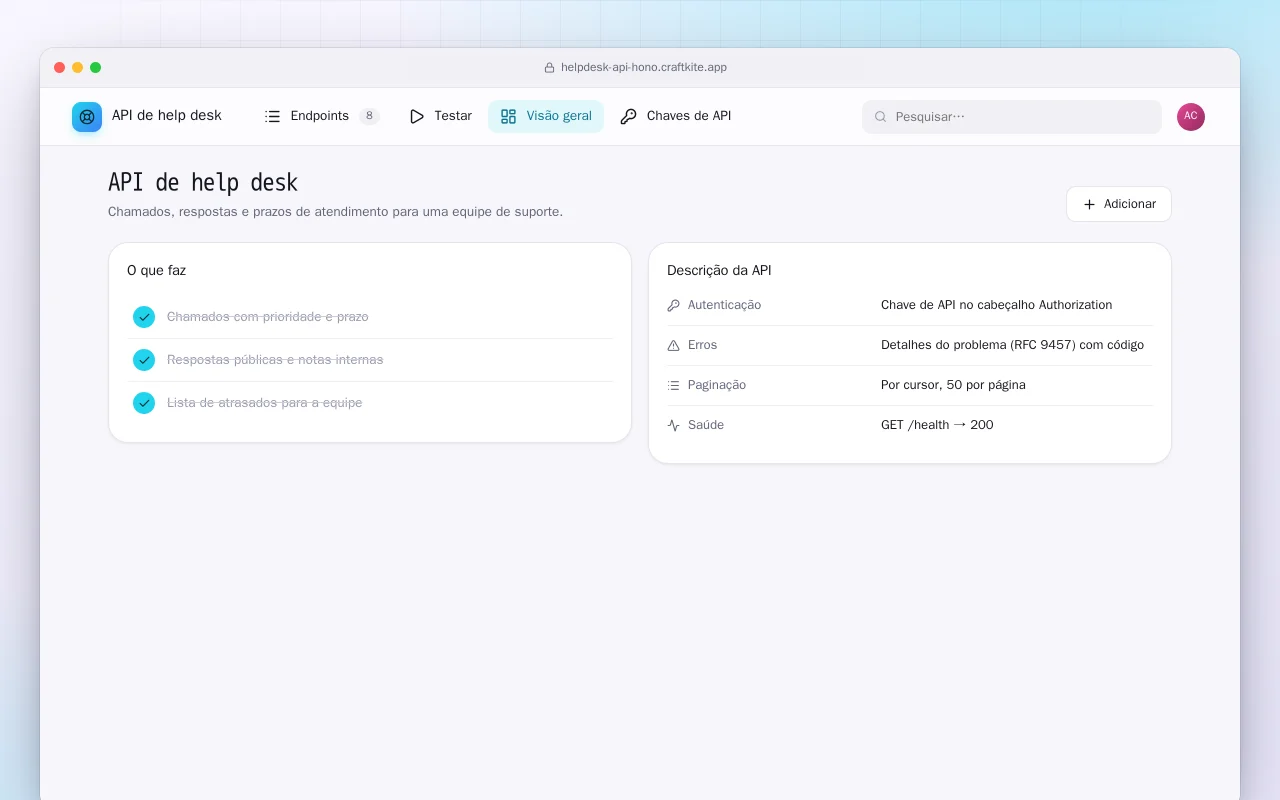Click the Adicionar button
The height and width of the screenshot is (800, 1280).
pos(1119,204)
